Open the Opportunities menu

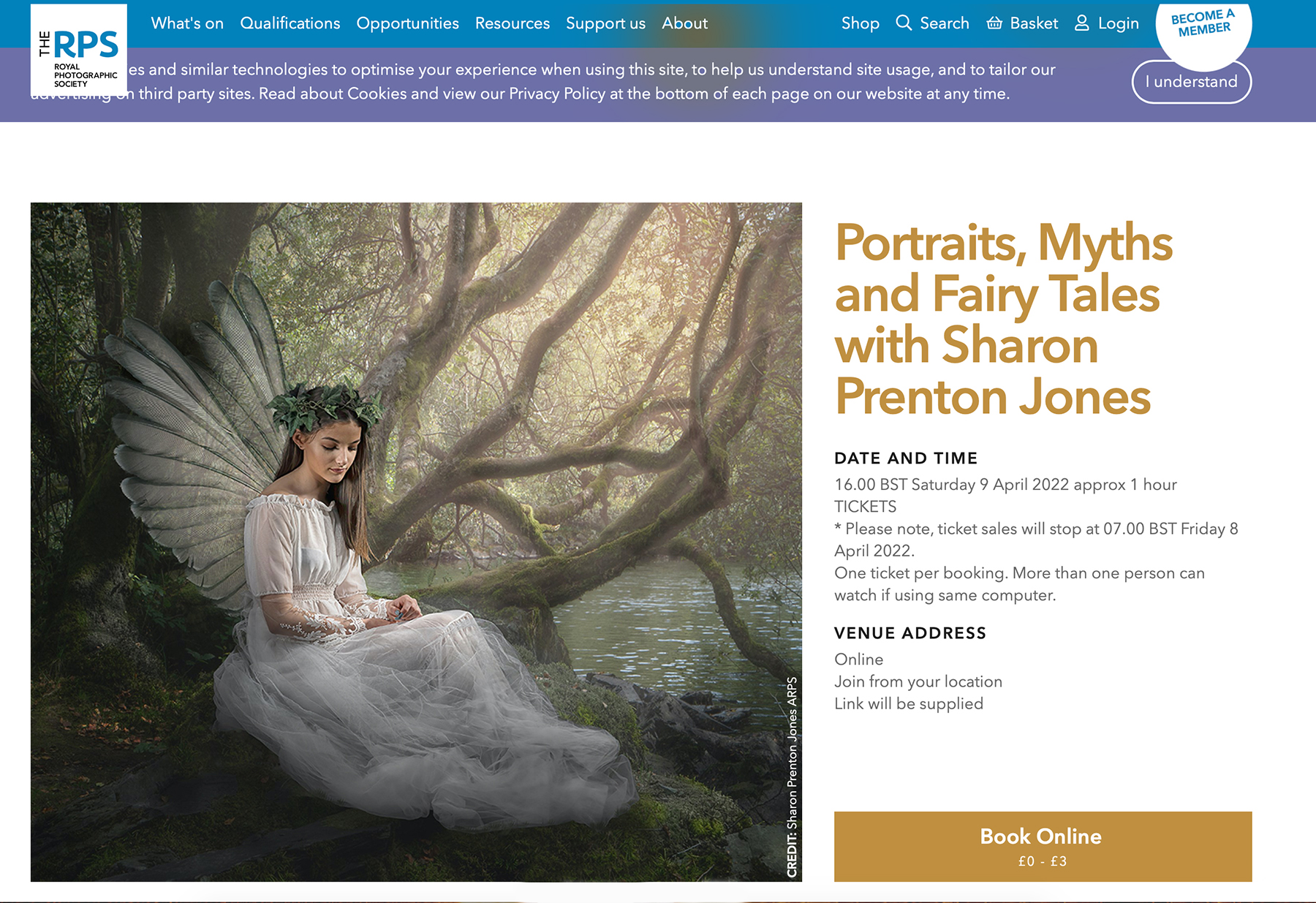pyautogui.click(x=408, y=23)
